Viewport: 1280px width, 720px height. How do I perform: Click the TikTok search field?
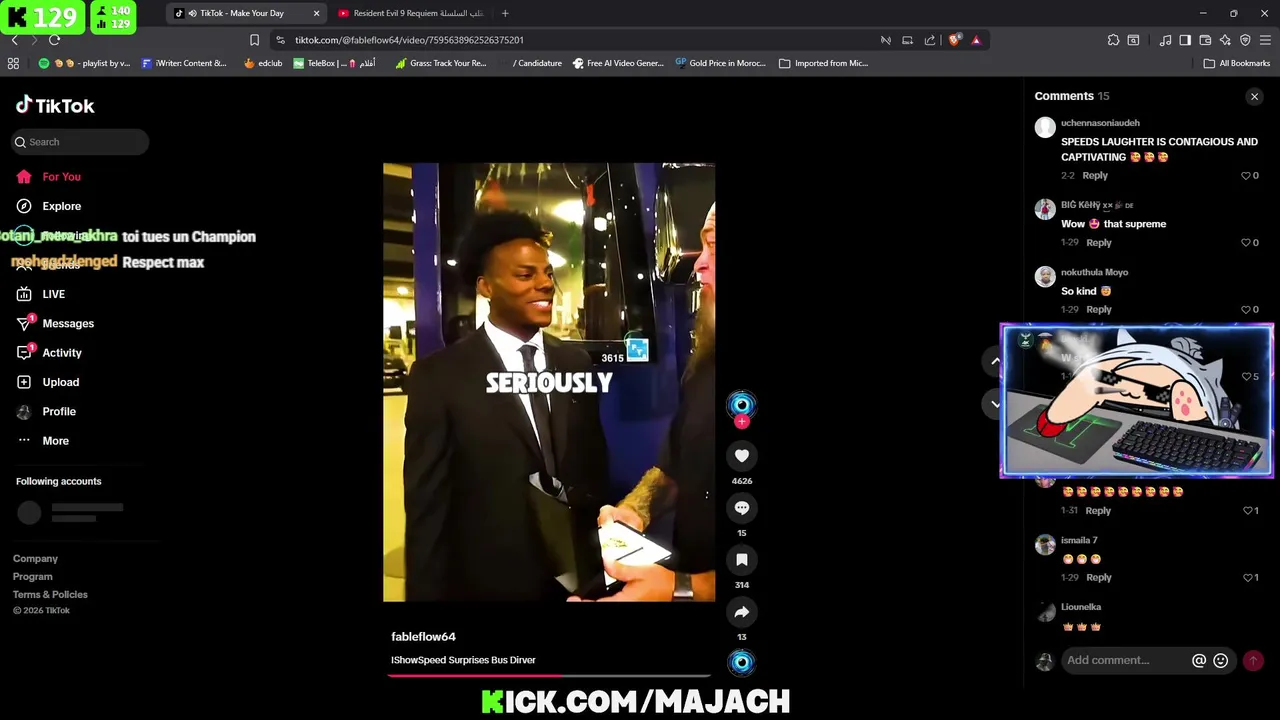click(x=80, y=142)
